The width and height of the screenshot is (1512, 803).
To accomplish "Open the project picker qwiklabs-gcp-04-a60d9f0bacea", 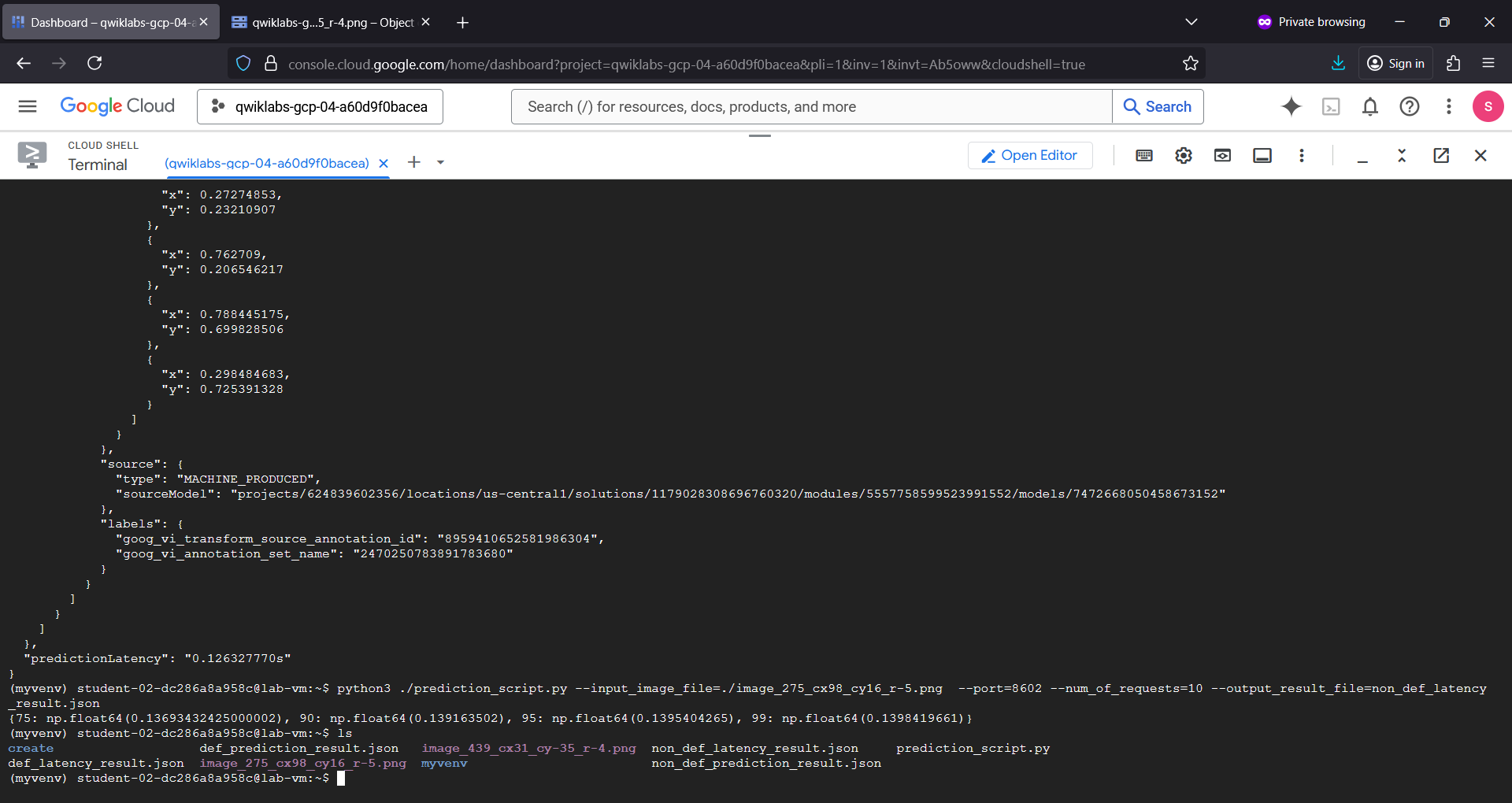I will (320, 106).
